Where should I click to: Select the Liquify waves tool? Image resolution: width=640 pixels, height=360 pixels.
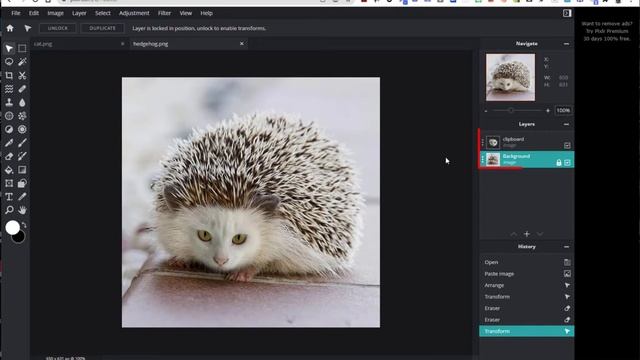[x=9, y=89]
